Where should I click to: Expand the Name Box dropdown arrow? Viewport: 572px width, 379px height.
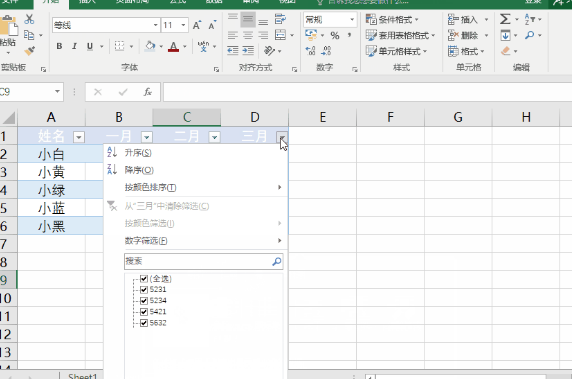[57, 92]
